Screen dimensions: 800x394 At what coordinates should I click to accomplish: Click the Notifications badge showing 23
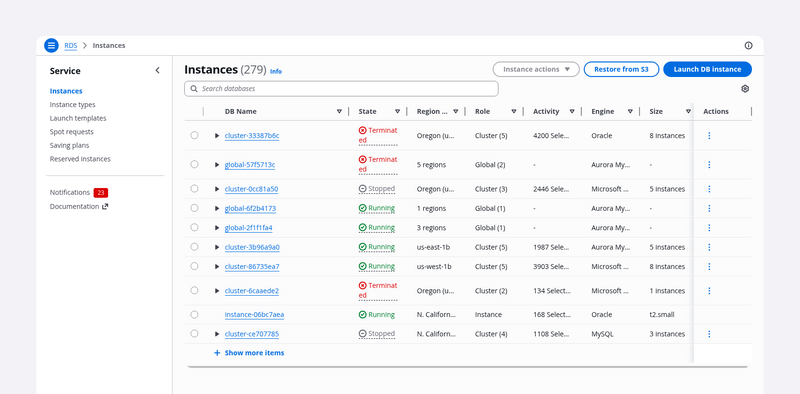(x=101, y=193)
